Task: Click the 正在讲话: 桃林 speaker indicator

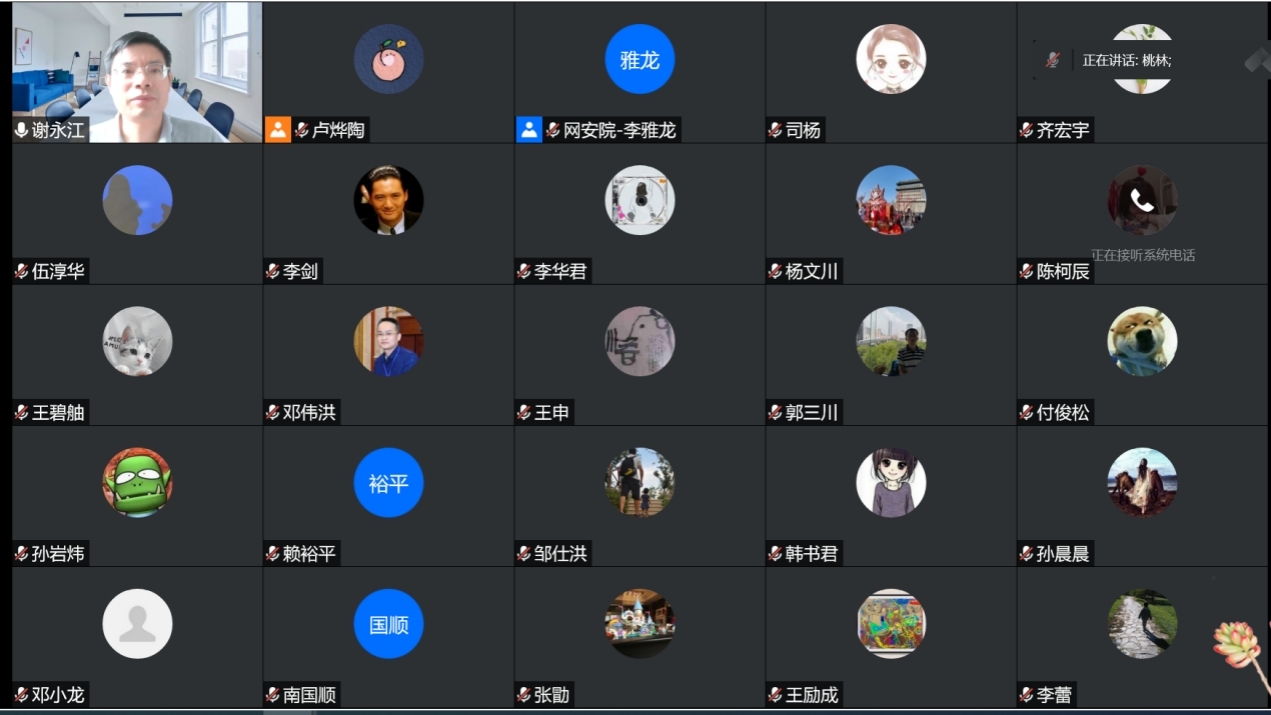Action: 1127,60
